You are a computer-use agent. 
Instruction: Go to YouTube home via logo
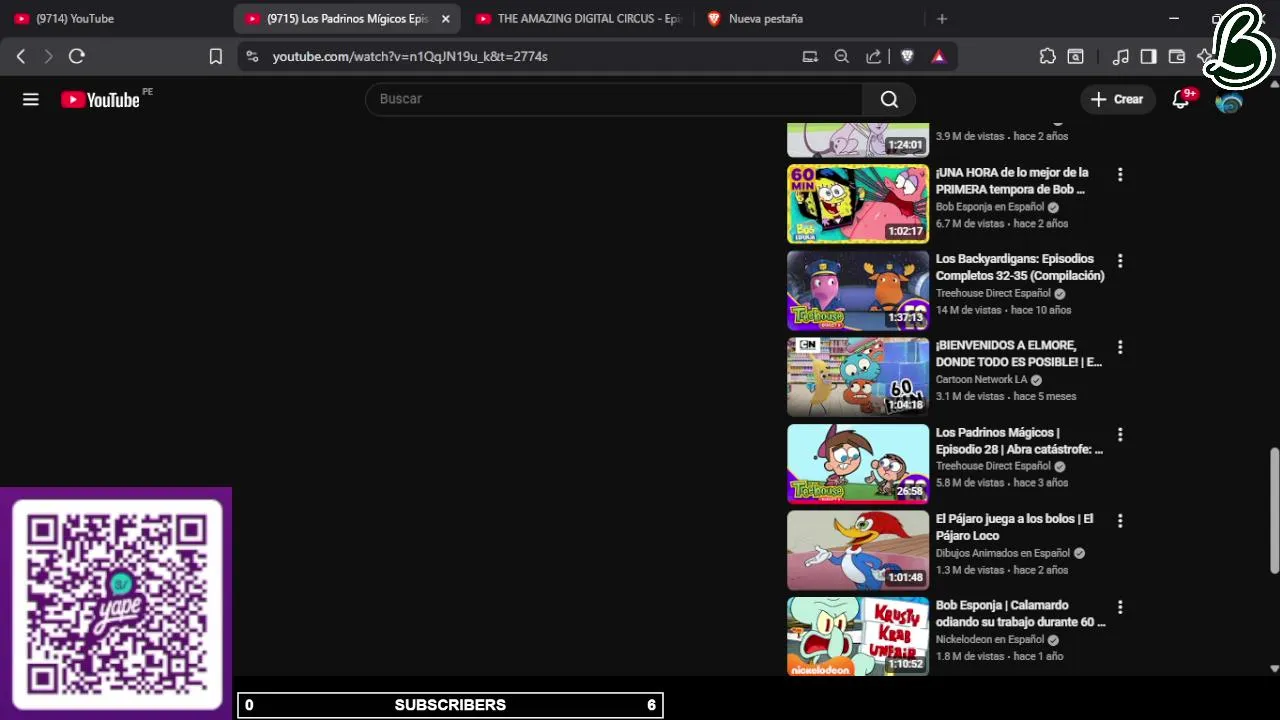point(100,99)
